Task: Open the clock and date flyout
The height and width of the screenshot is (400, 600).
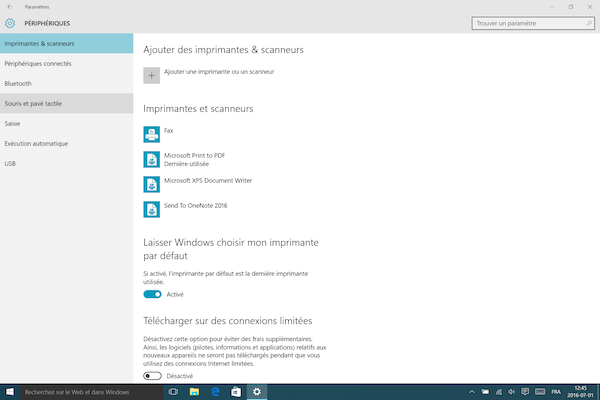Action: 580,392
